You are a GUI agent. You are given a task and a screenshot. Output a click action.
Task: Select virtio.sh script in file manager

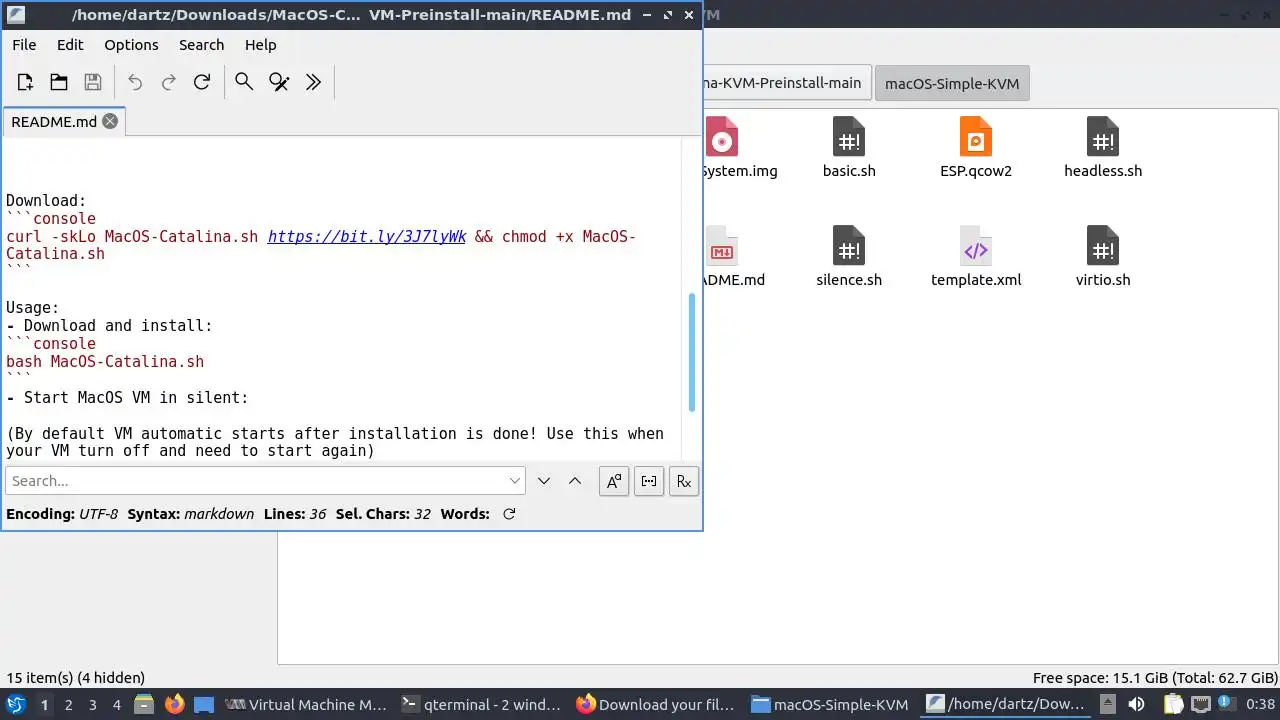click(1103, 258)
